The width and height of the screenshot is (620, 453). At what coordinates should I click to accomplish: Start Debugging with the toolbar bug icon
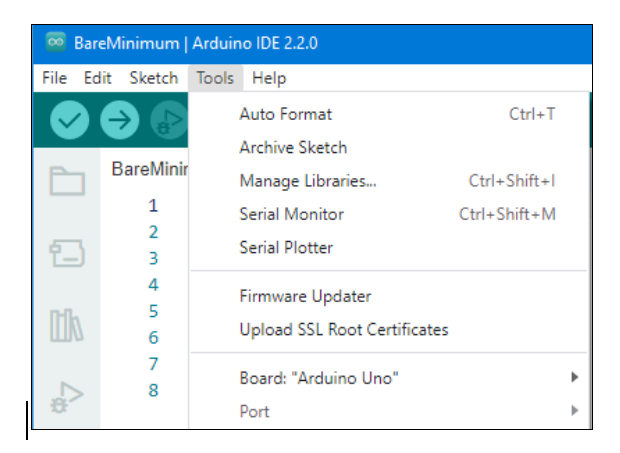tap(169, 120)
